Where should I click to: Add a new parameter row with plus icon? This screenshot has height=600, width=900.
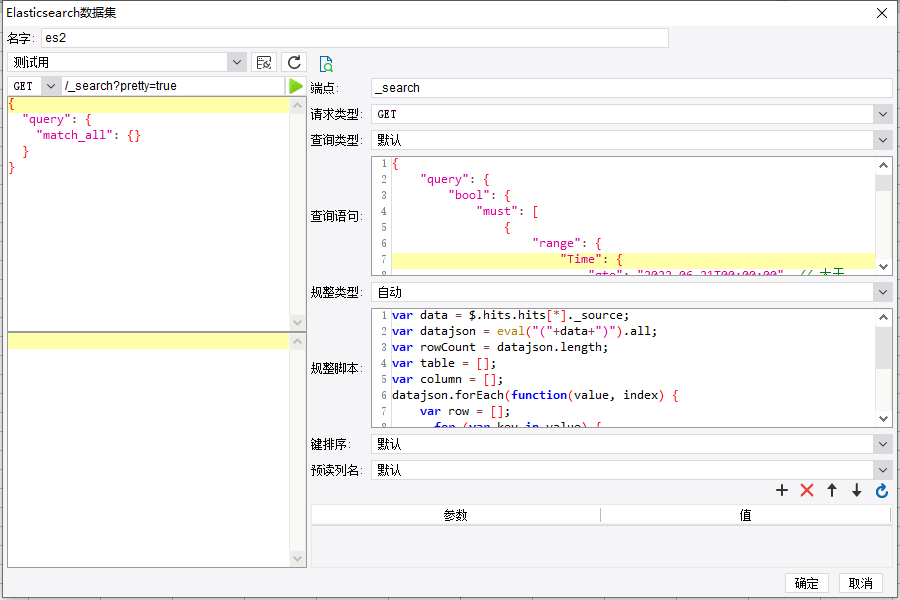click(x=782, y=490)
